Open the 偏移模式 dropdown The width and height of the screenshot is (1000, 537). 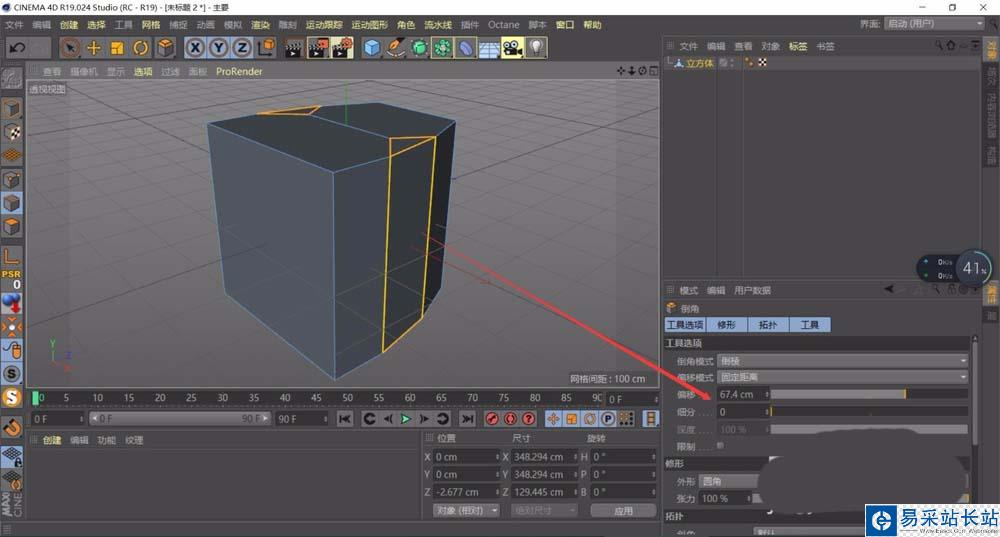(x=842, y=377)
